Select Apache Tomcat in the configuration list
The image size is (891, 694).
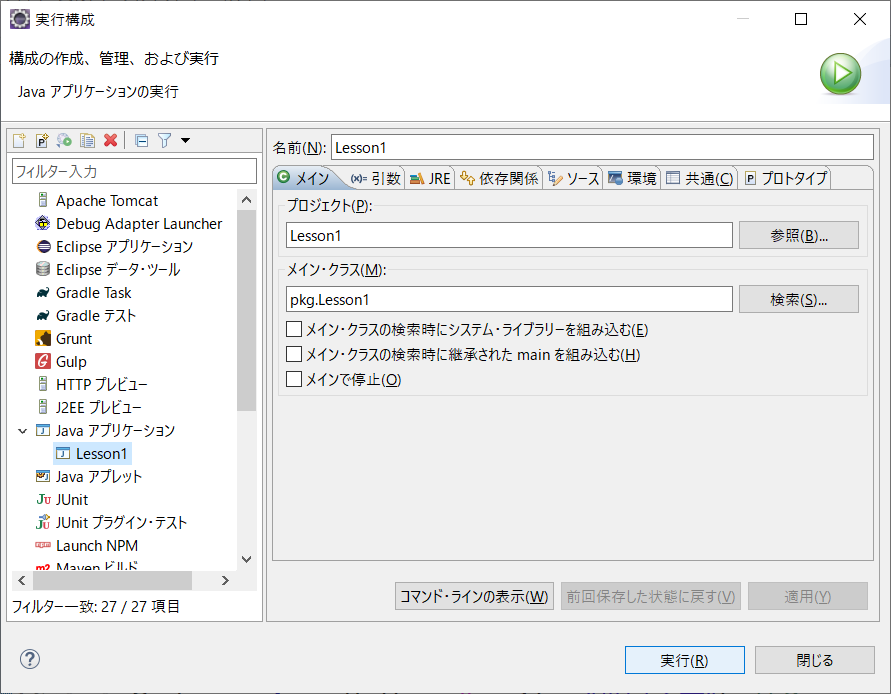107,201
